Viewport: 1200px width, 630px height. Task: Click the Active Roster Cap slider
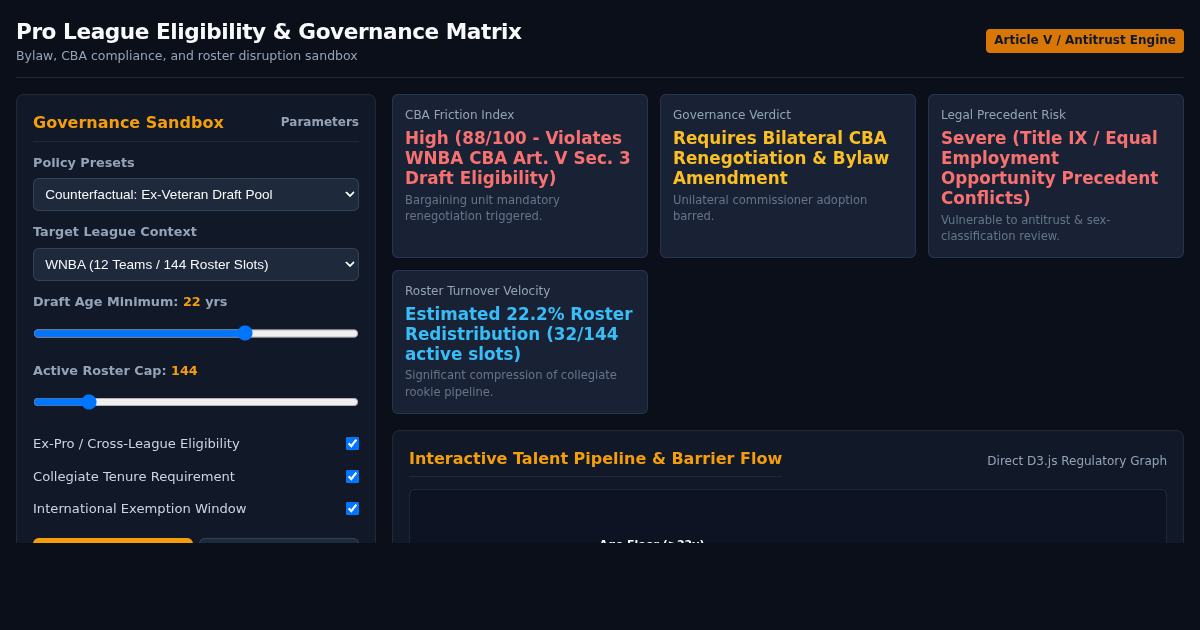click(196, 402)
